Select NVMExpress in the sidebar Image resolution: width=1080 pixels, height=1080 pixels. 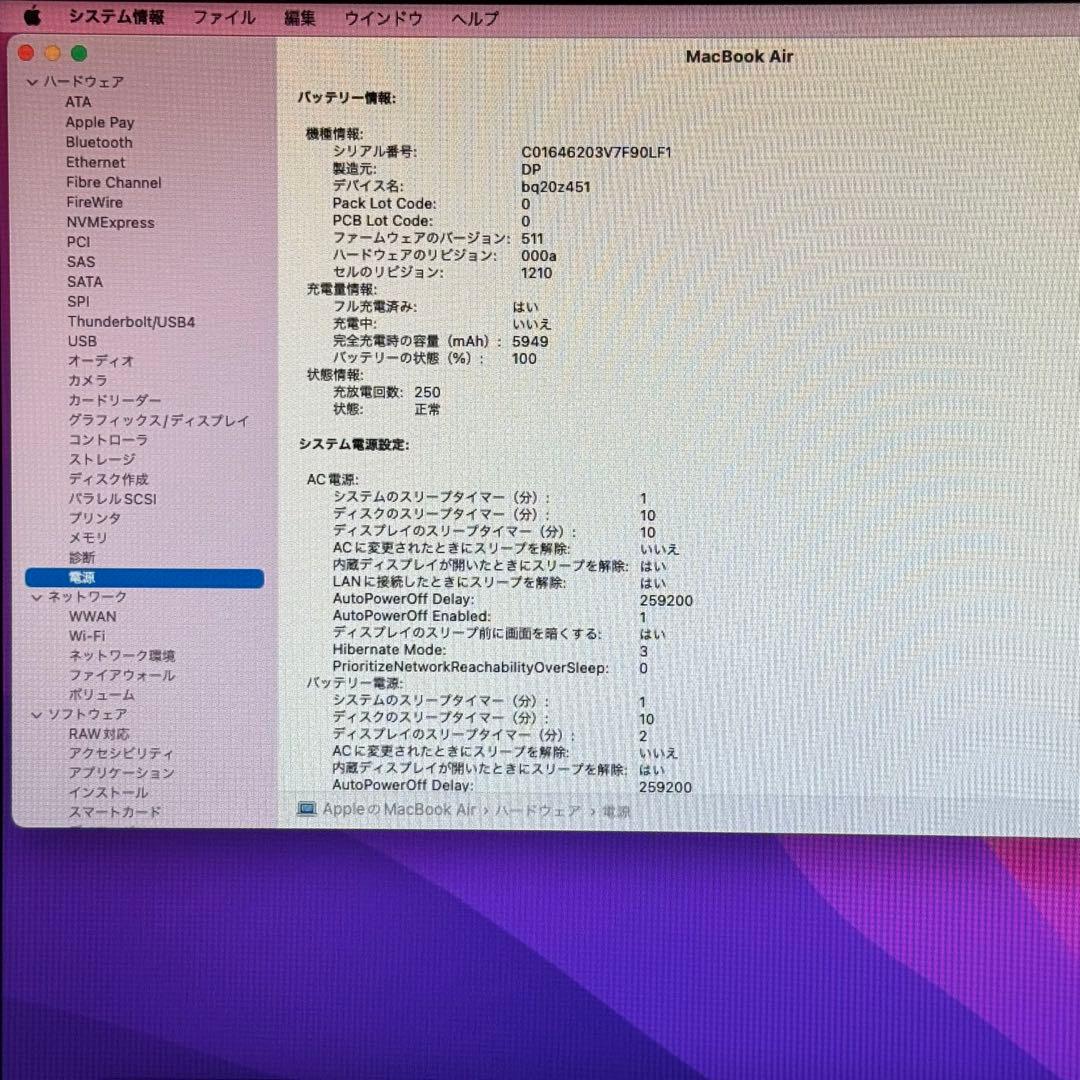pyautogui.click(x=110, y=222)
